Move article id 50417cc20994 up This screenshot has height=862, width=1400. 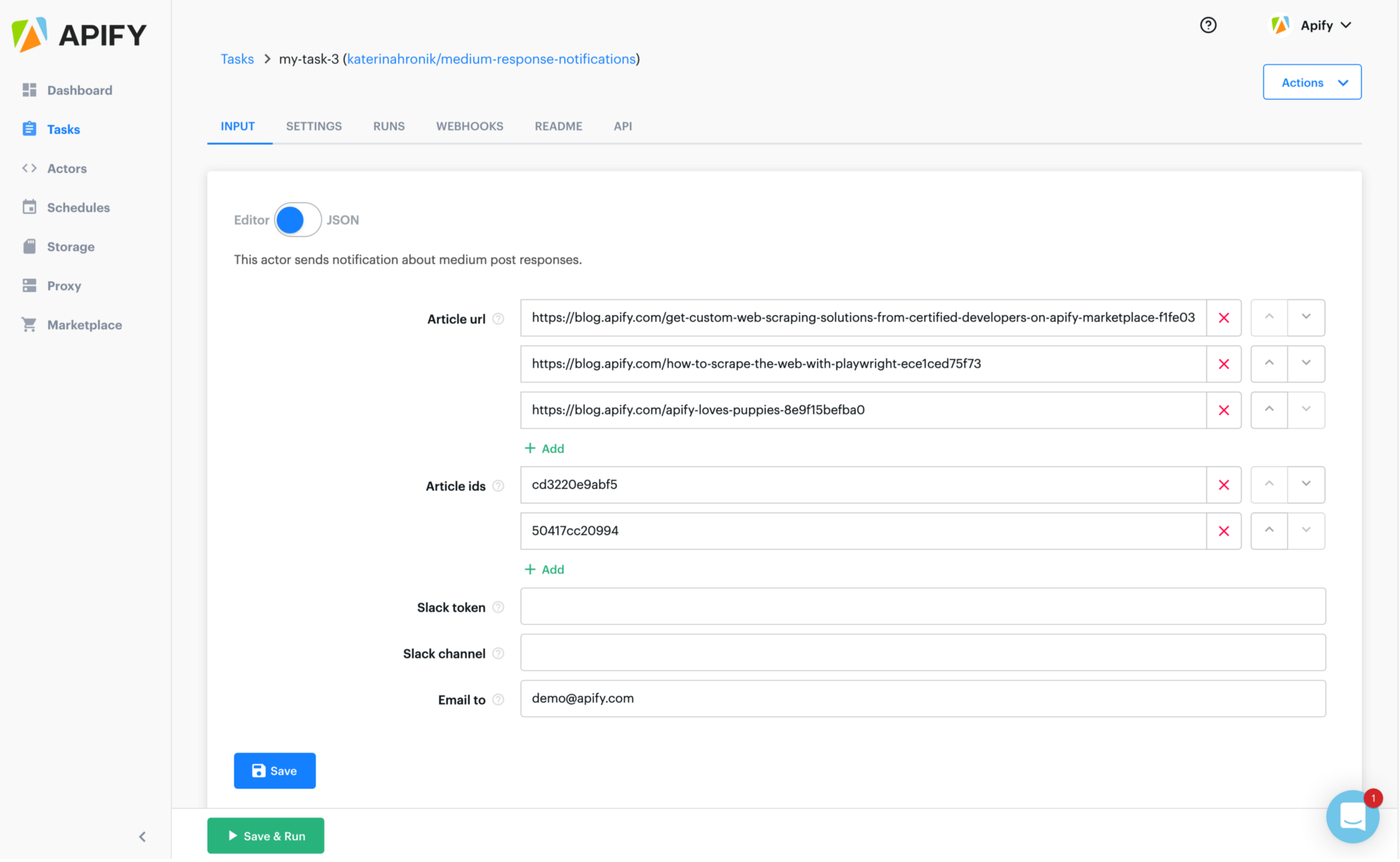click(1269, 531)
